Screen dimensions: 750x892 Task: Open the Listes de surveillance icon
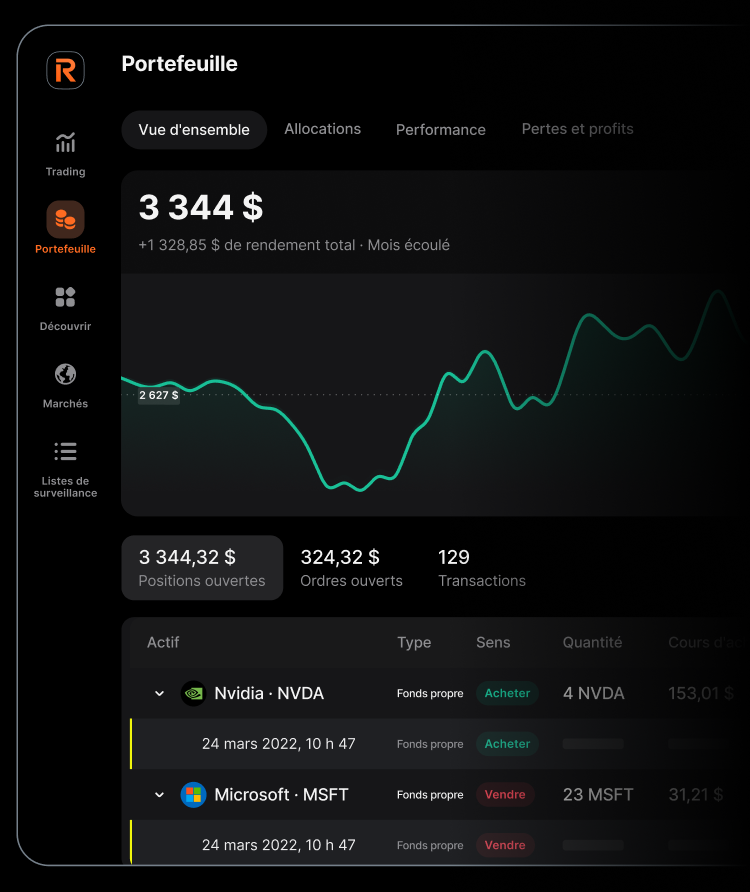tap(65, 452)
